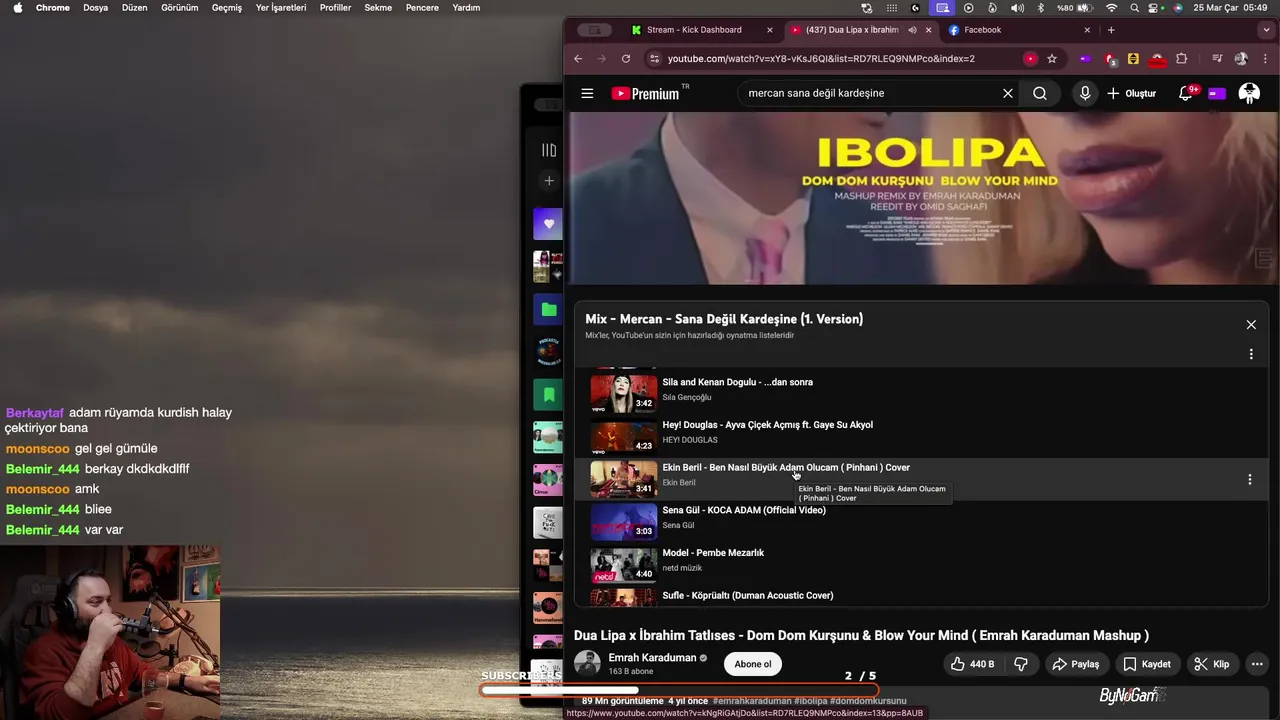The image size is (1280, 720).
Task: Open library icon in background window sidebar
Action: point(548,150)
